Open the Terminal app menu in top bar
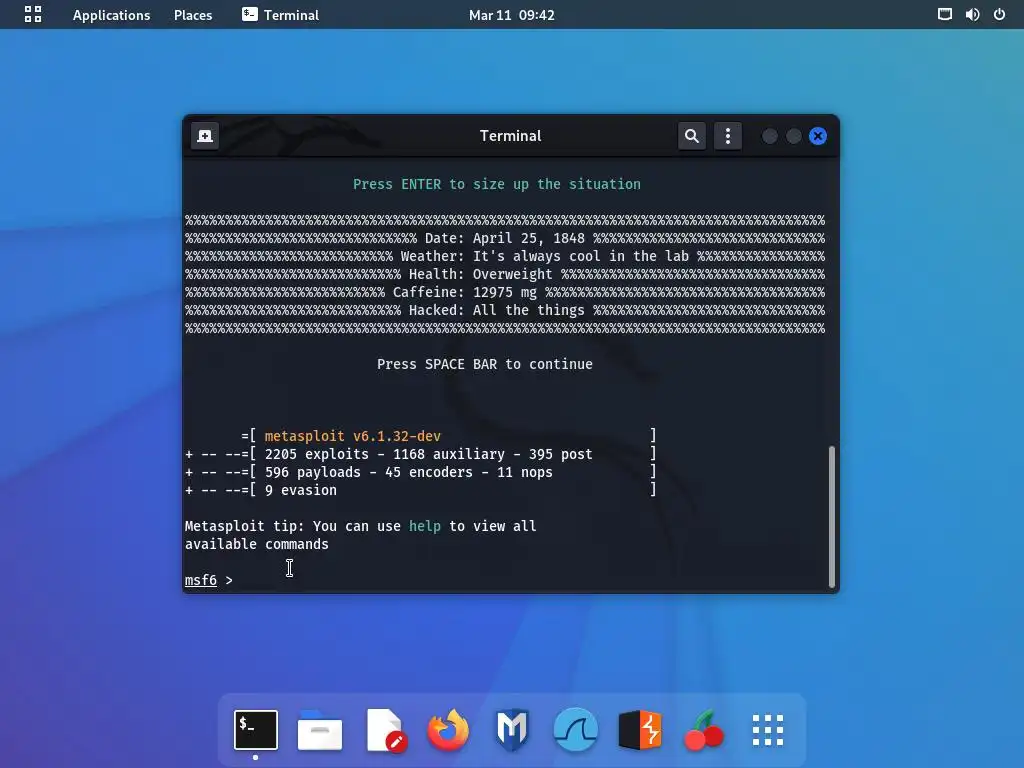 pyautogui.click(x=280, y=14)
